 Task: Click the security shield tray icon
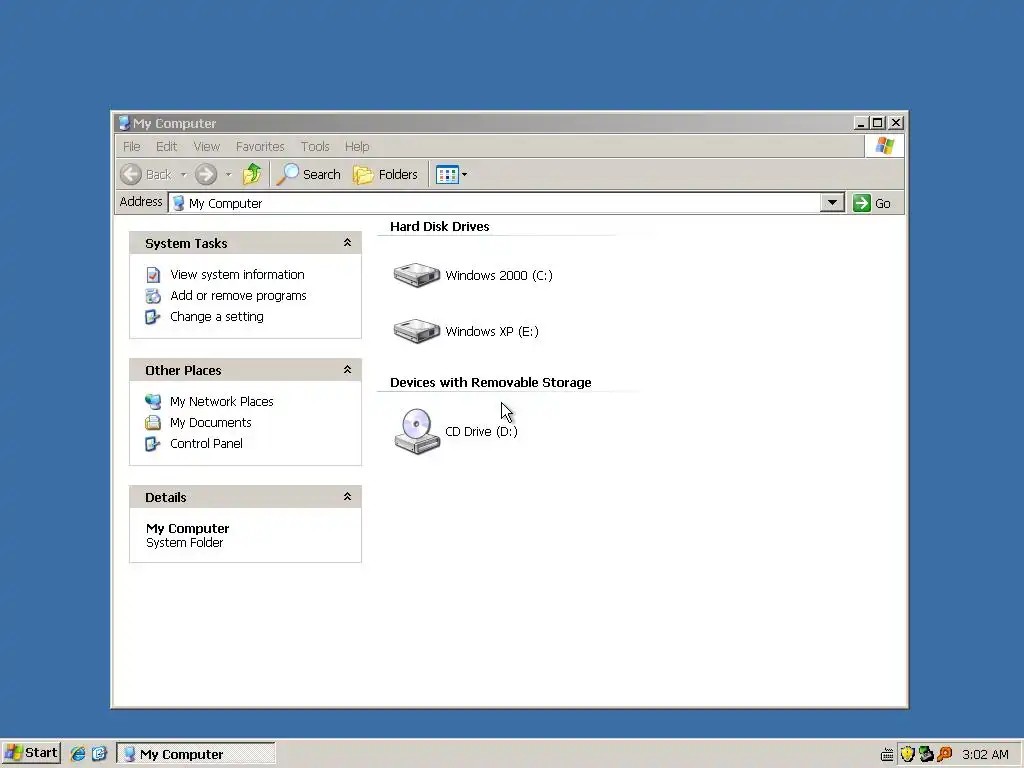(907, 754)
